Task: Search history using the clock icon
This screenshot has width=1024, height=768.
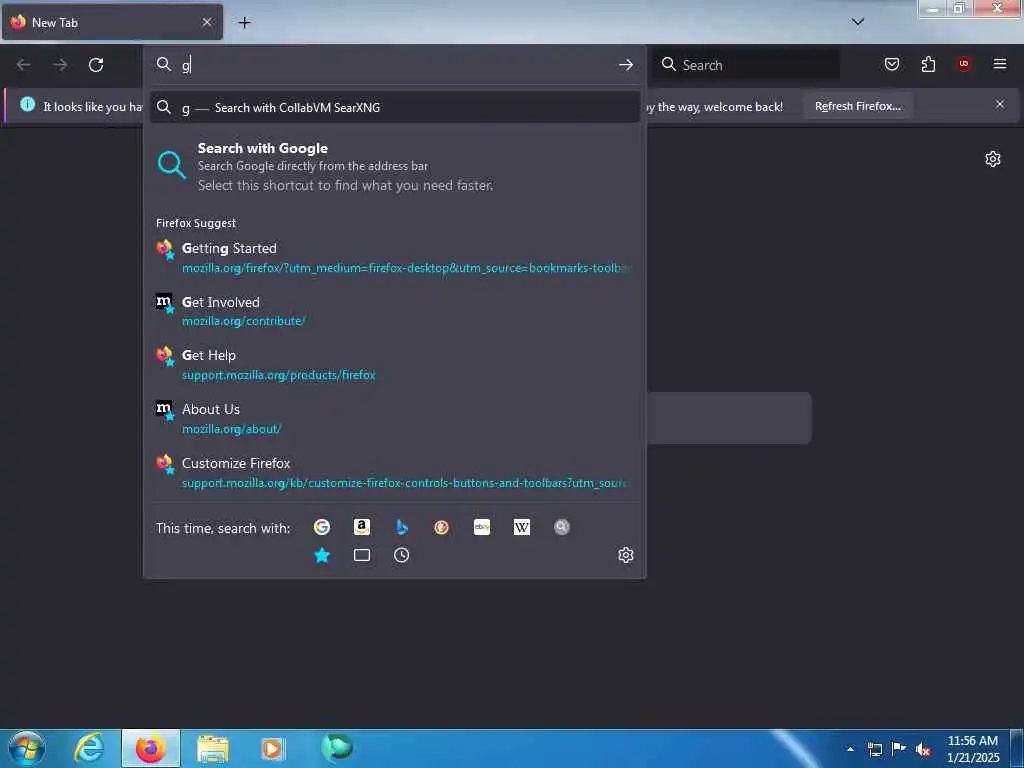Action: (x=402, y=555)
